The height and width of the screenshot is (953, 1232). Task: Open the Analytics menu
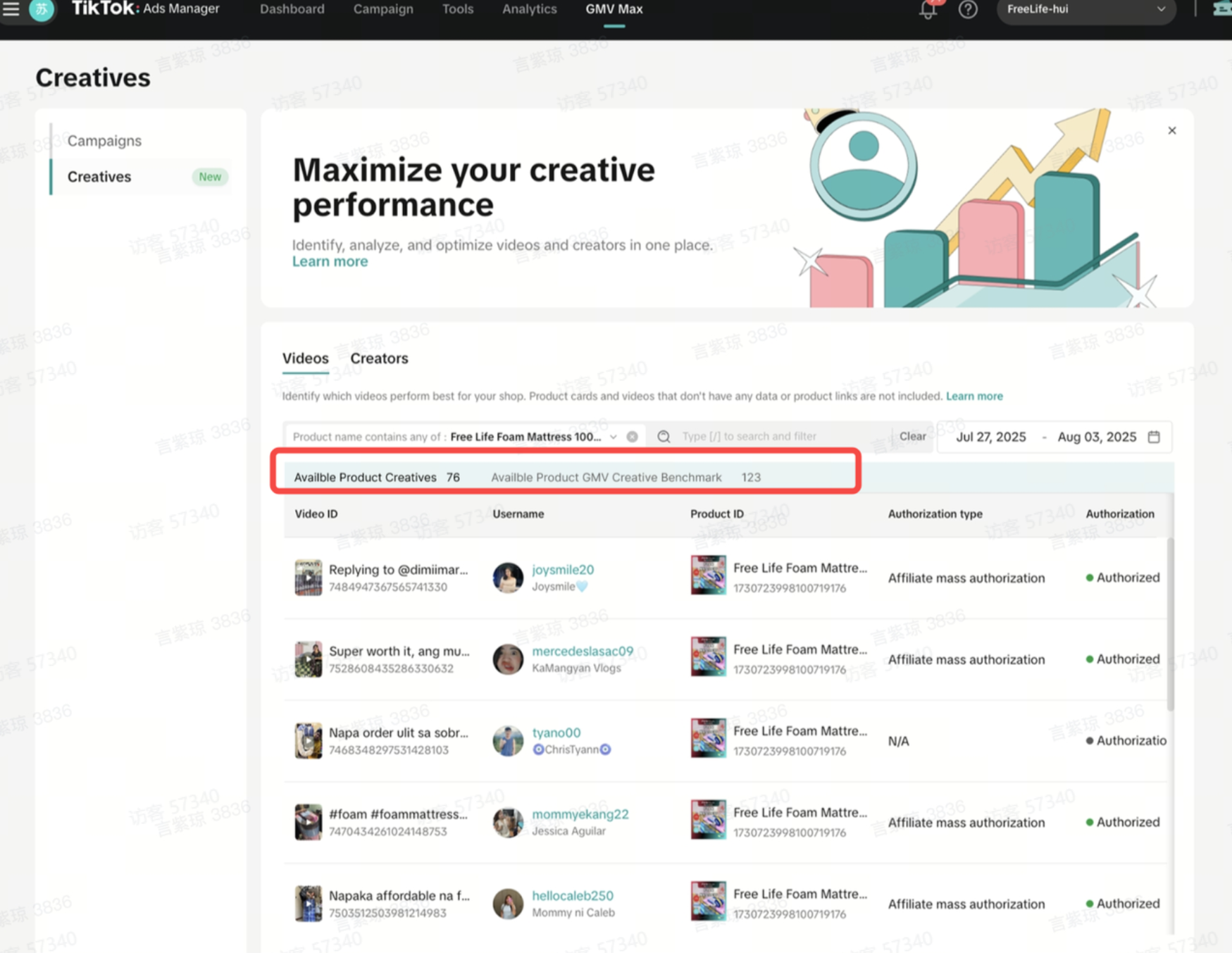click(530, 9)
